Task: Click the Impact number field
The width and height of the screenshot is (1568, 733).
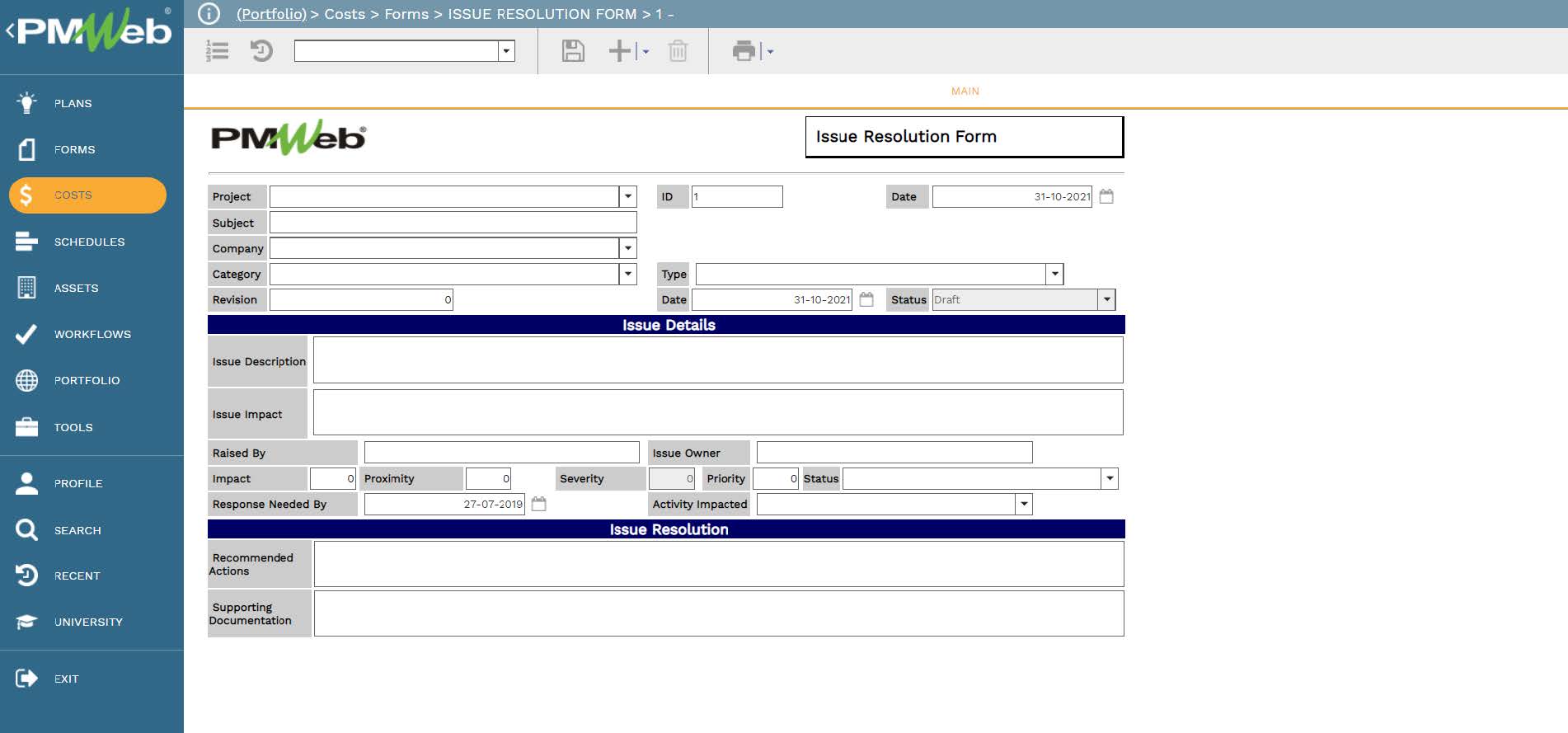Action: [x=333, y=478]
